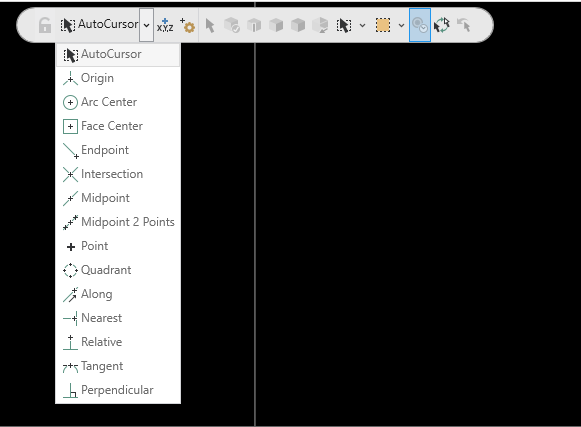Expand the window selection mode arrow
This screenshot has width=581, height=427.
401,26
